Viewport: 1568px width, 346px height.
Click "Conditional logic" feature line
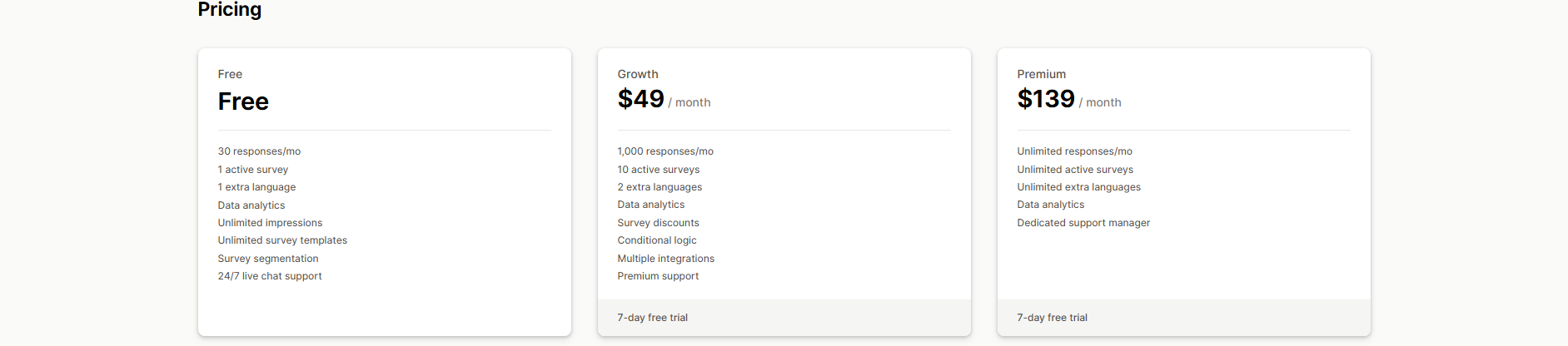(657, 240)
